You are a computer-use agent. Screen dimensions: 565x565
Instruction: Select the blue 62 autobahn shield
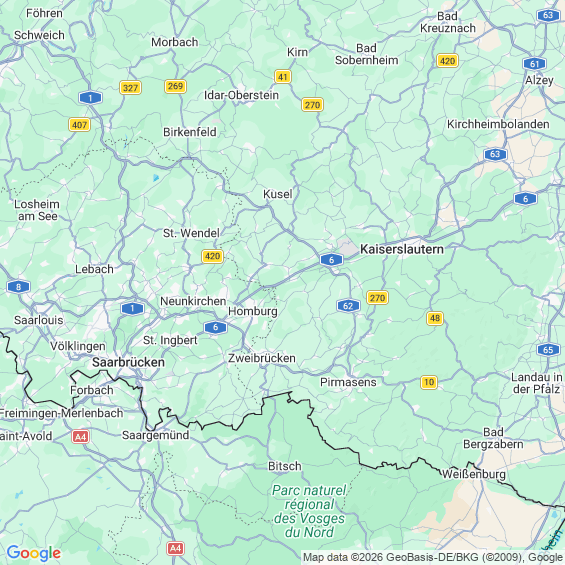pyautogui.click(x=348, y=306)
